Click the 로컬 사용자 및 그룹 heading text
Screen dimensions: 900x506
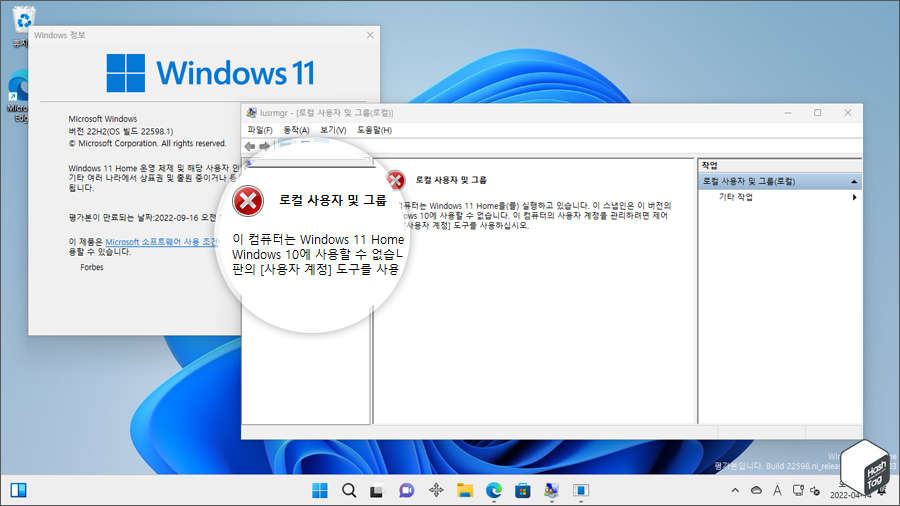point(451,180)
